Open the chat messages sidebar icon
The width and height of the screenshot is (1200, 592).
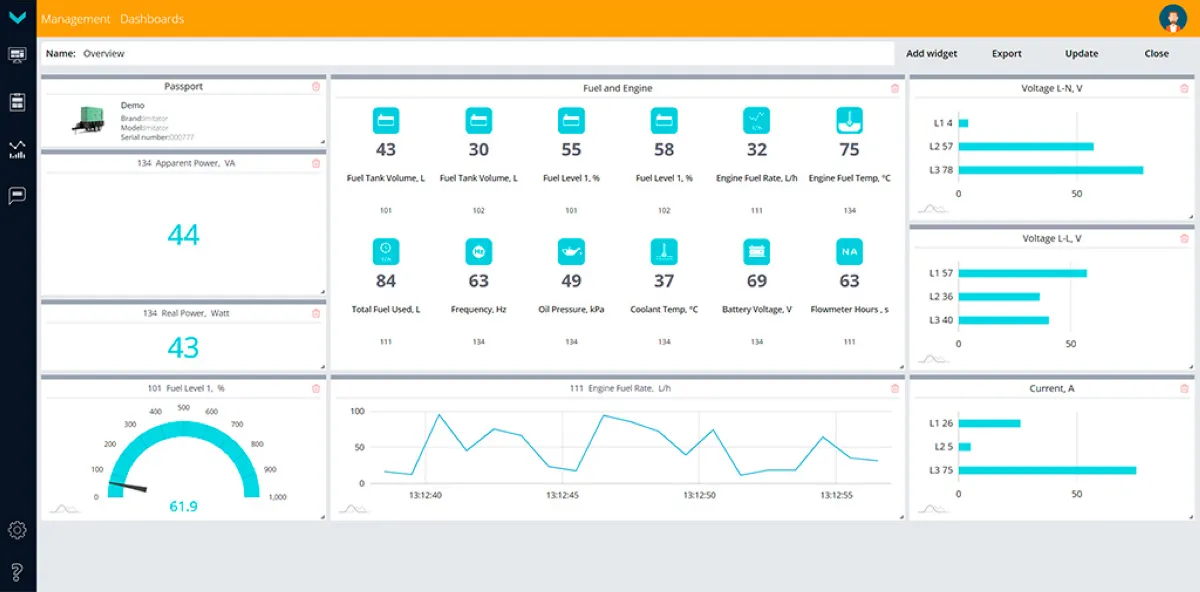[17, 196]
